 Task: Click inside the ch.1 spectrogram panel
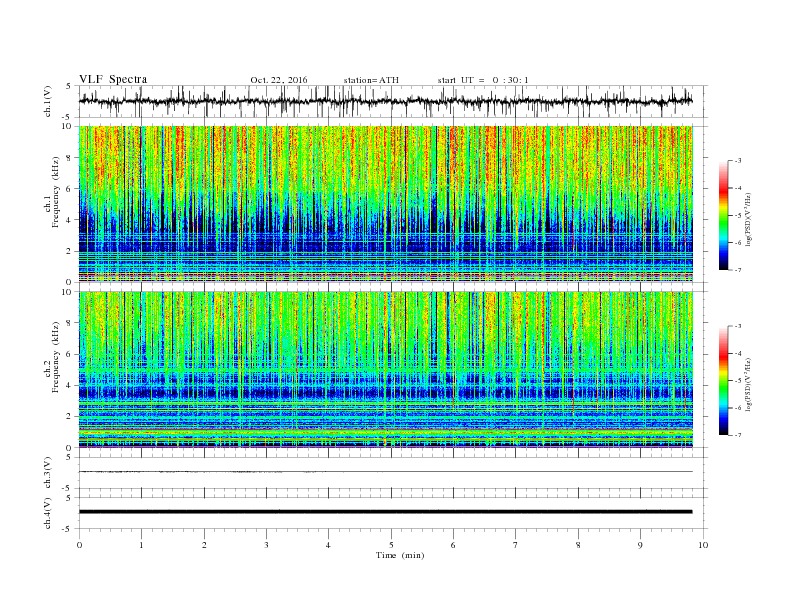tap(385, 204)
